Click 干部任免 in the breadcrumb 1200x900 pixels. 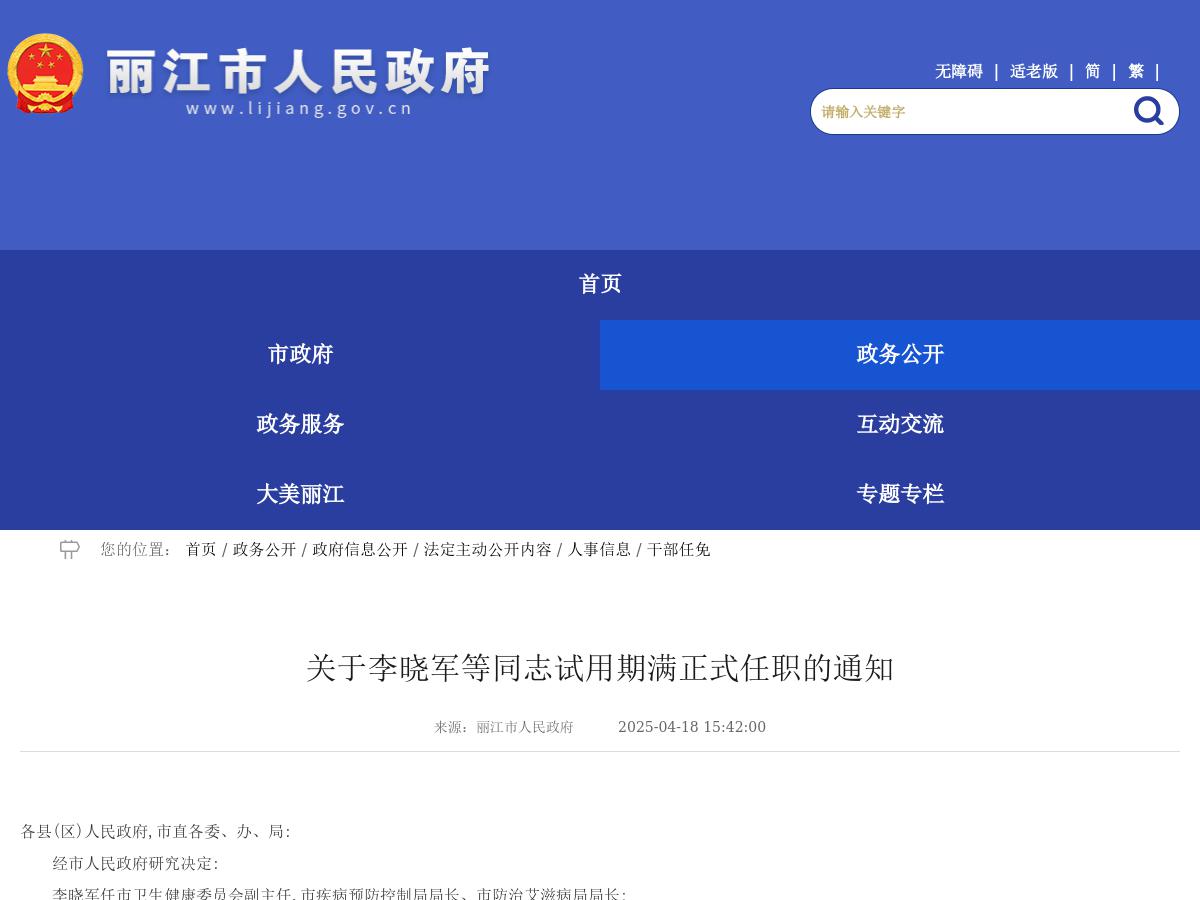tap(680, 549)
